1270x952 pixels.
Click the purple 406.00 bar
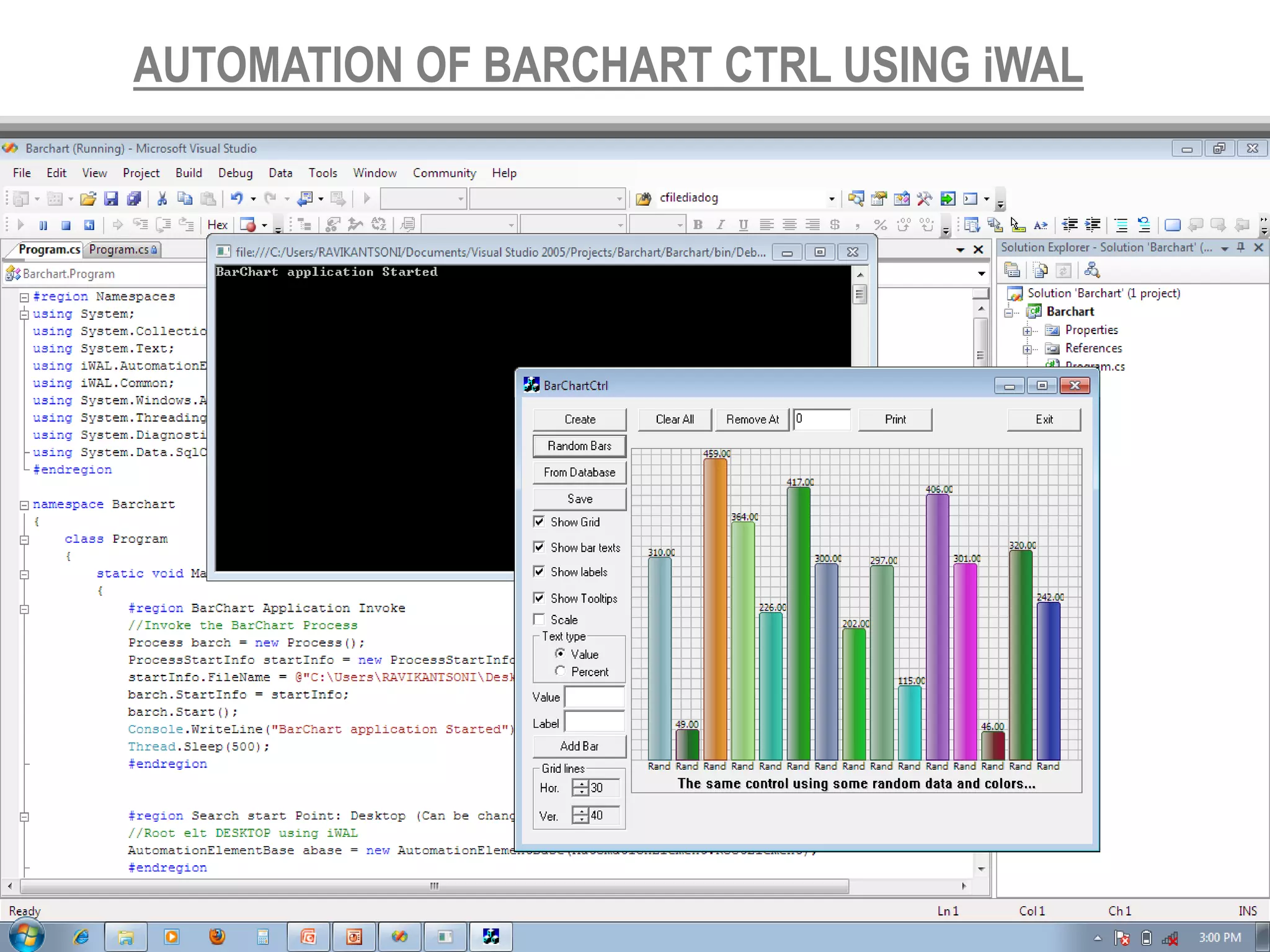[937, 627]
